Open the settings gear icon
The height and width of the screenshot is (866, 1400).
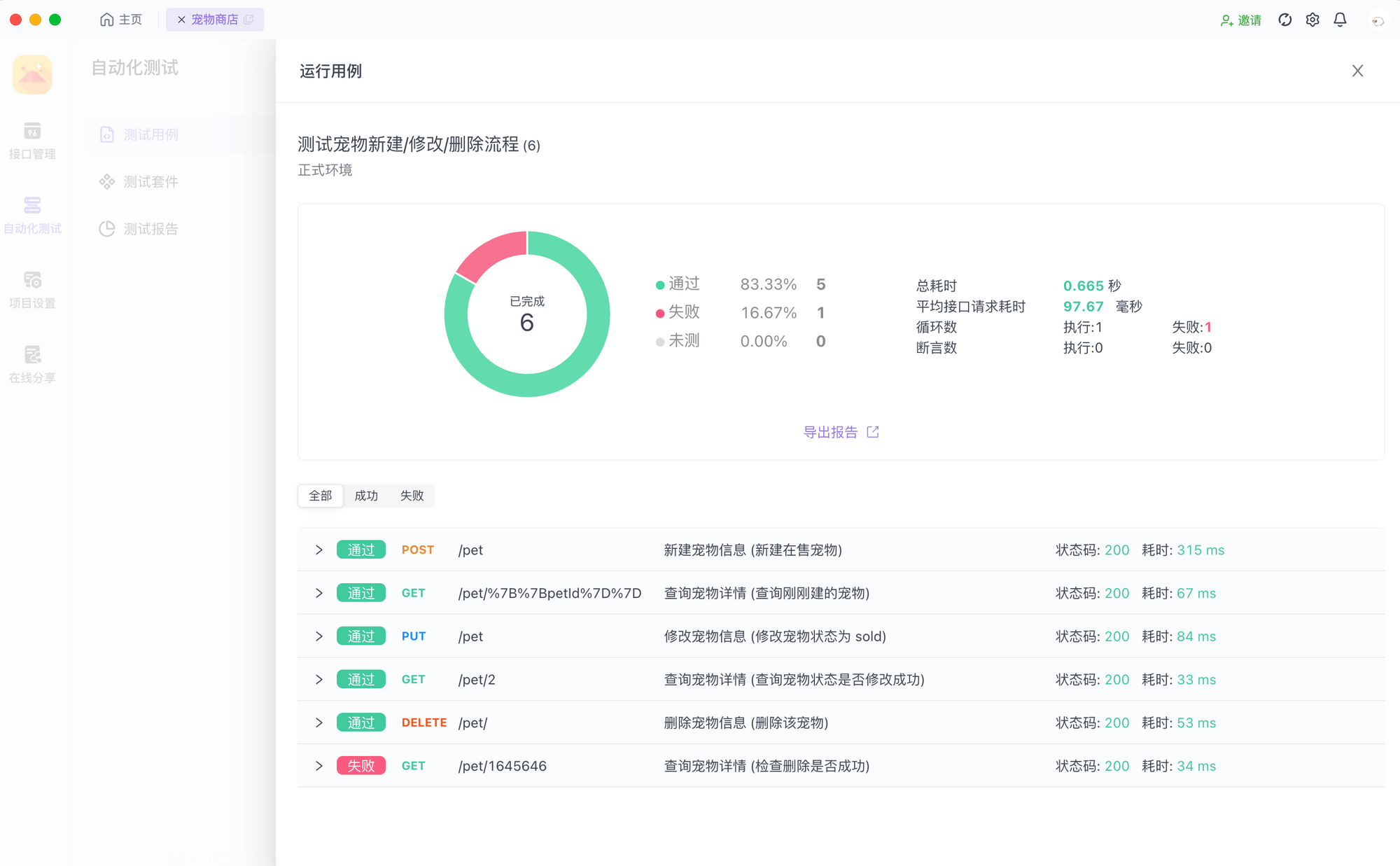pos(1312,20)
